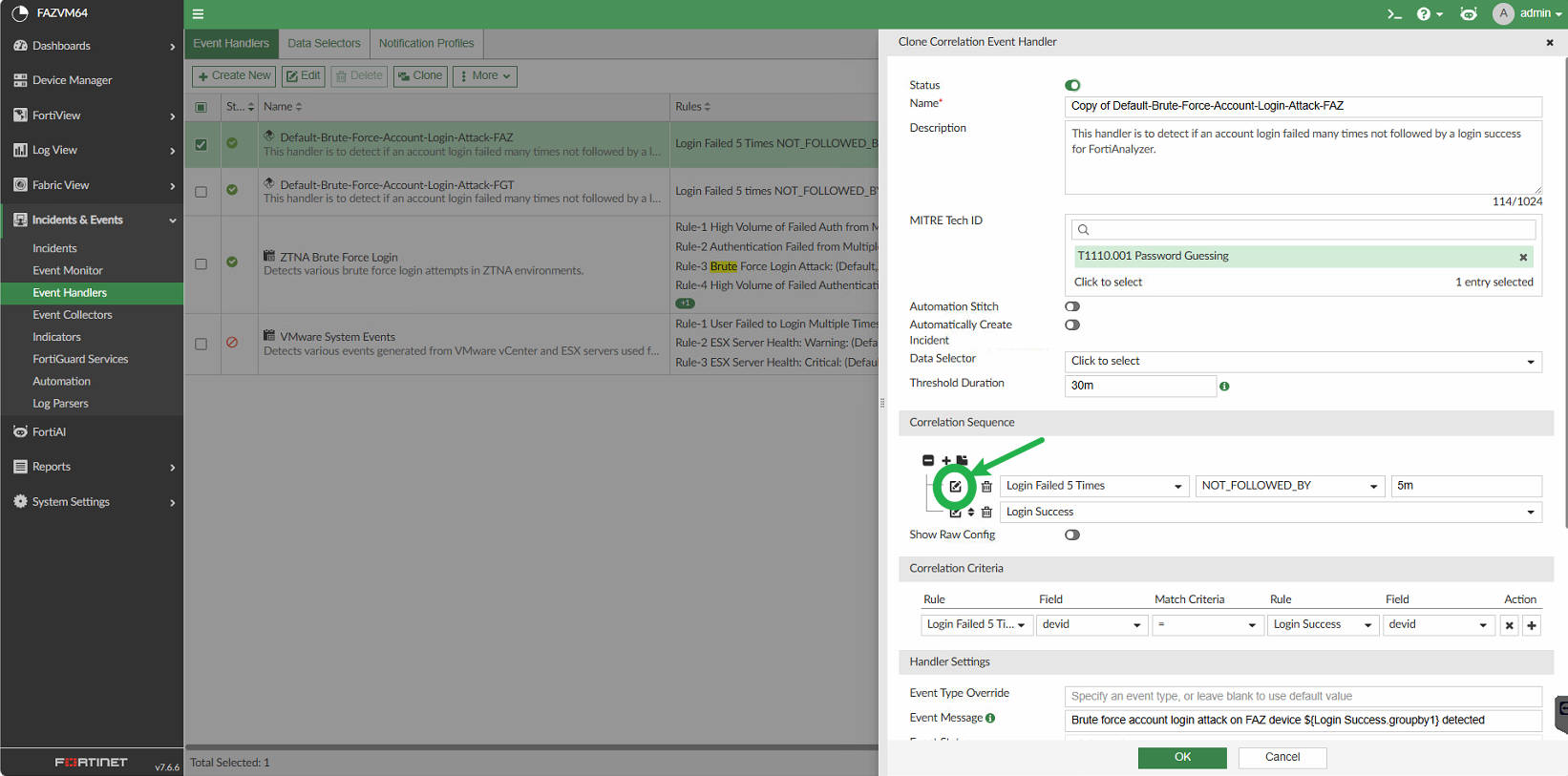Remove the T1110.001 Password Guessing entry
1568x776 pixels.
(1523, 257)
